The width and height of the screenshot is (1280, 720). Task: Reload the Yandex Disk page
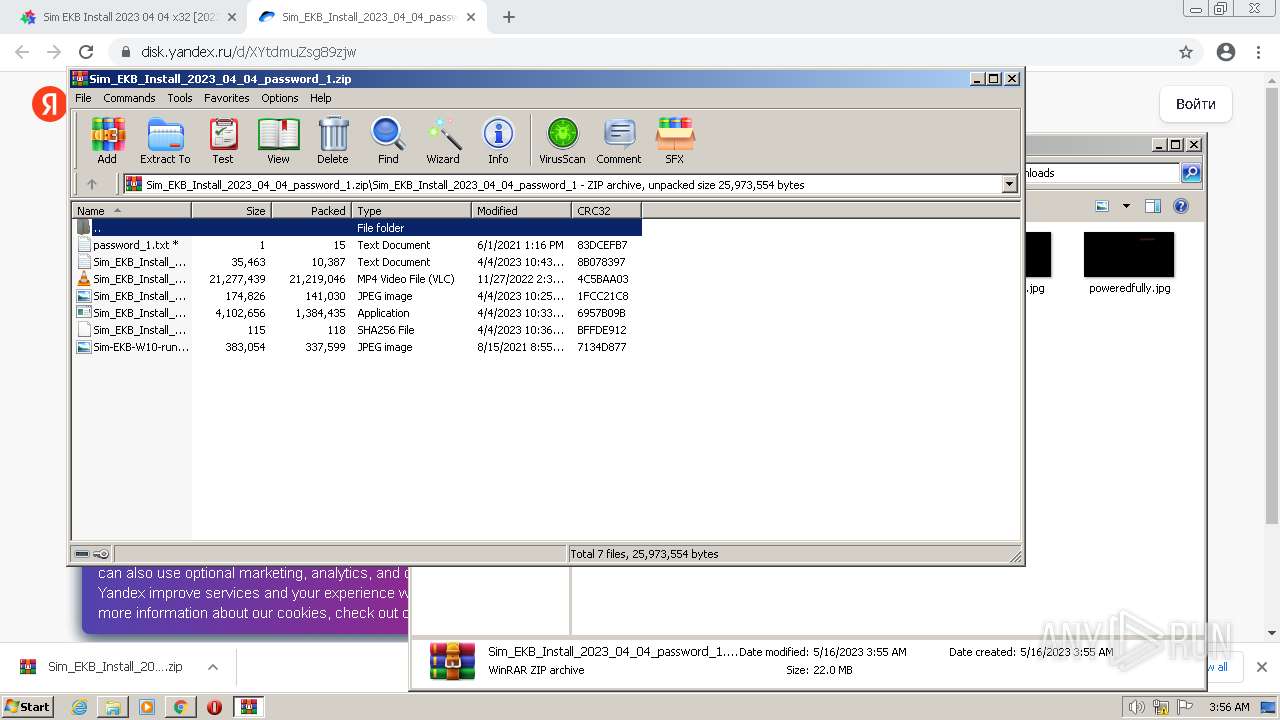tap(86, 52)
